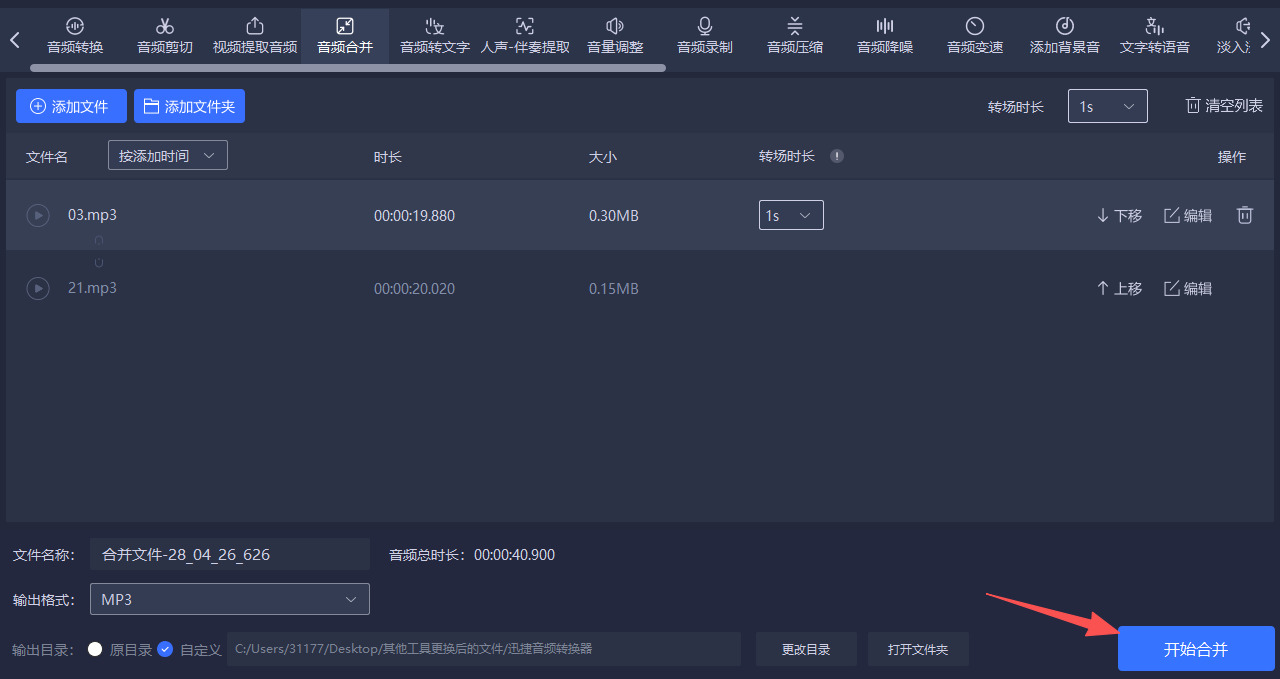Open the 音频降噪 tool
This screenshot has height=679, width=1280.
tap(885, 36)
